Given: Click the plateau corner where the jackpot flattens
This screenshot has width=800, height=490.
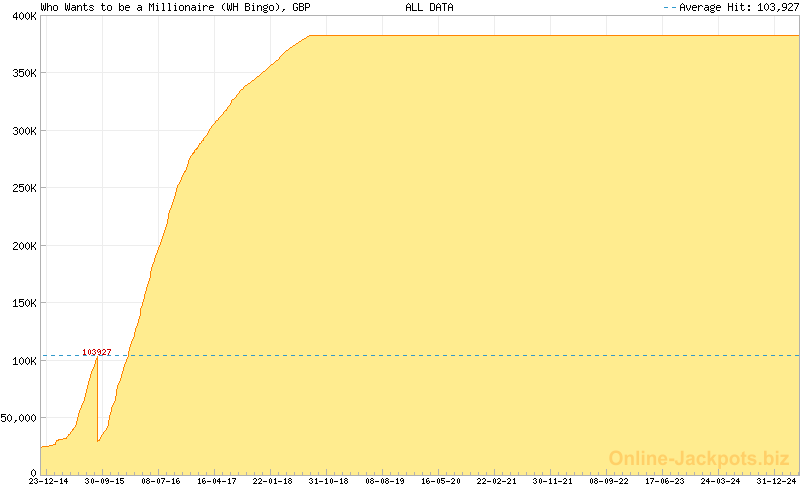Looking at the screenshot, I should [x=310, y=36].
